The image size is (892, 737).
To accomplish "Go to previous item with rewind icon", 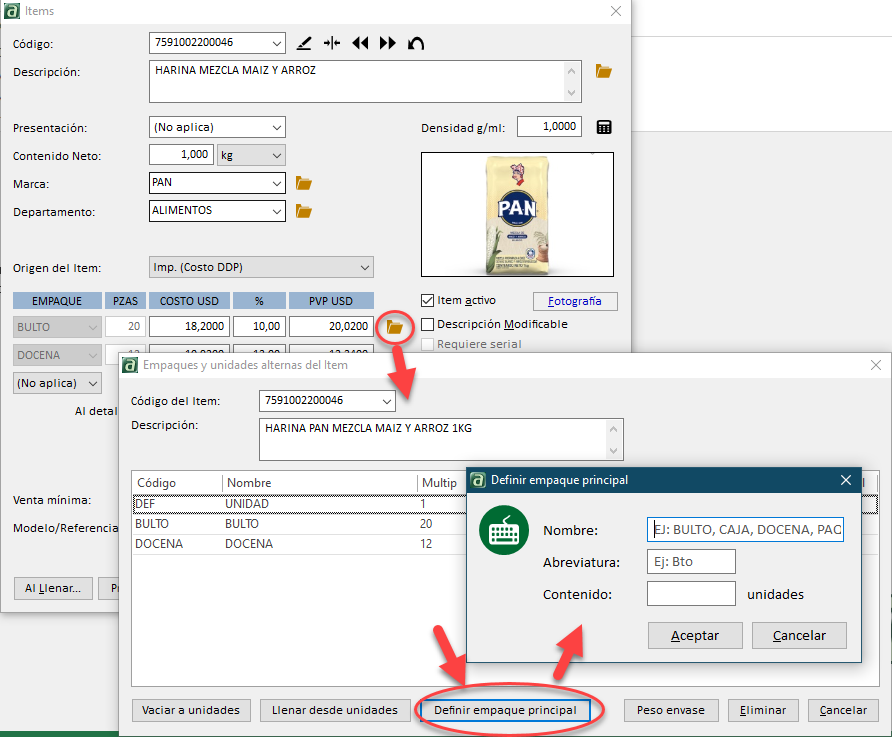I will 360,43.
